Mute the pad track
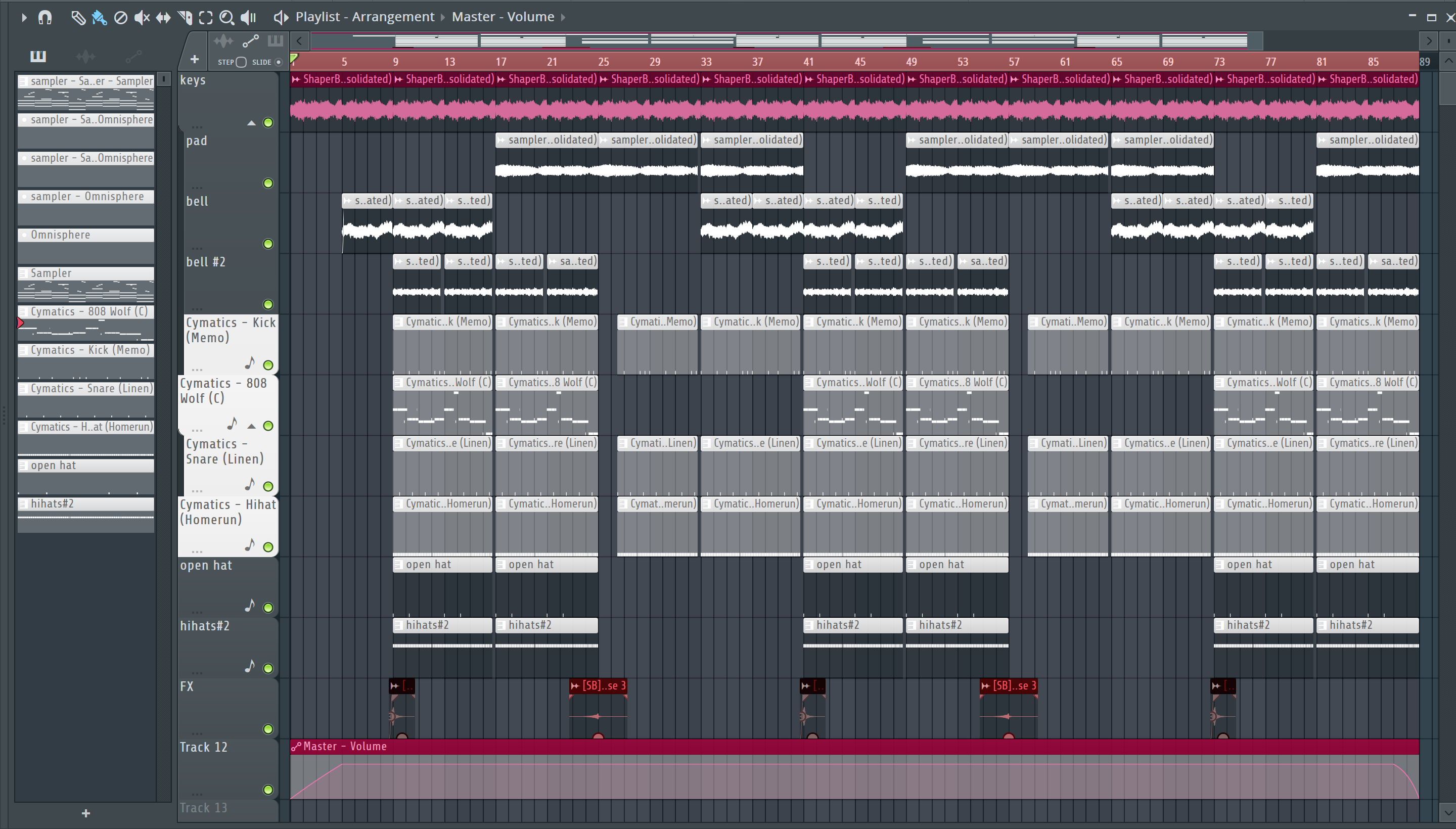The image size is (1456, 829). (268, 183)
